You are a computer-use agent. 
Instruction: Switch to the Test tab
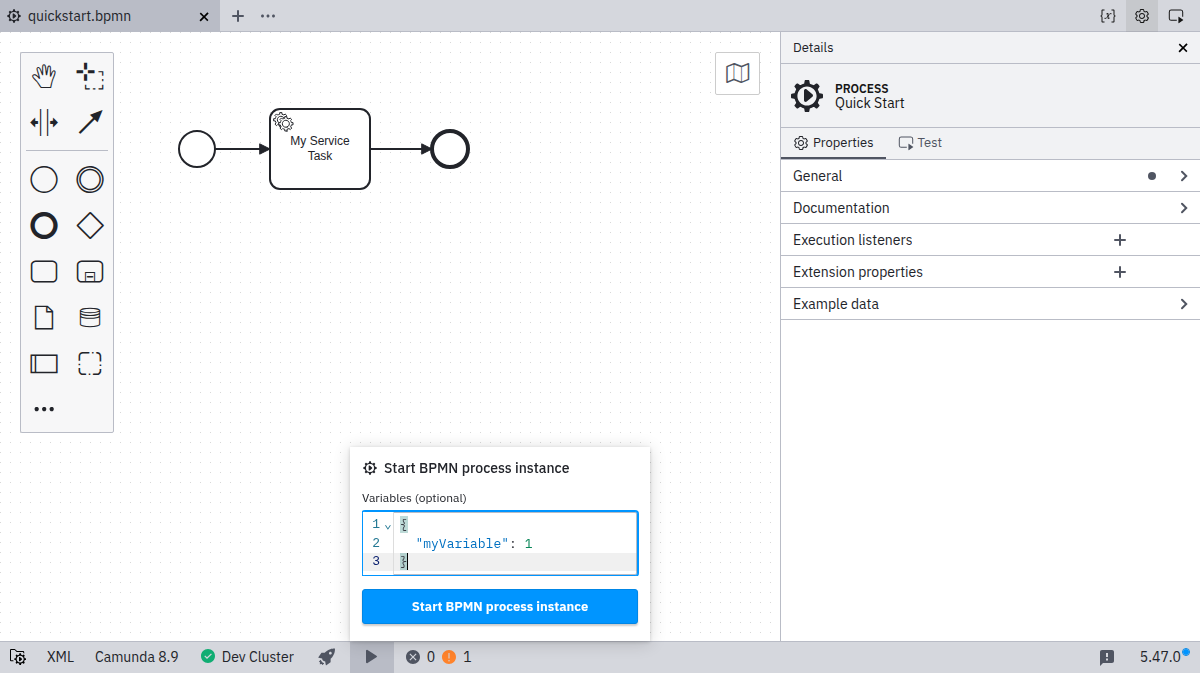tap(920, 143)
